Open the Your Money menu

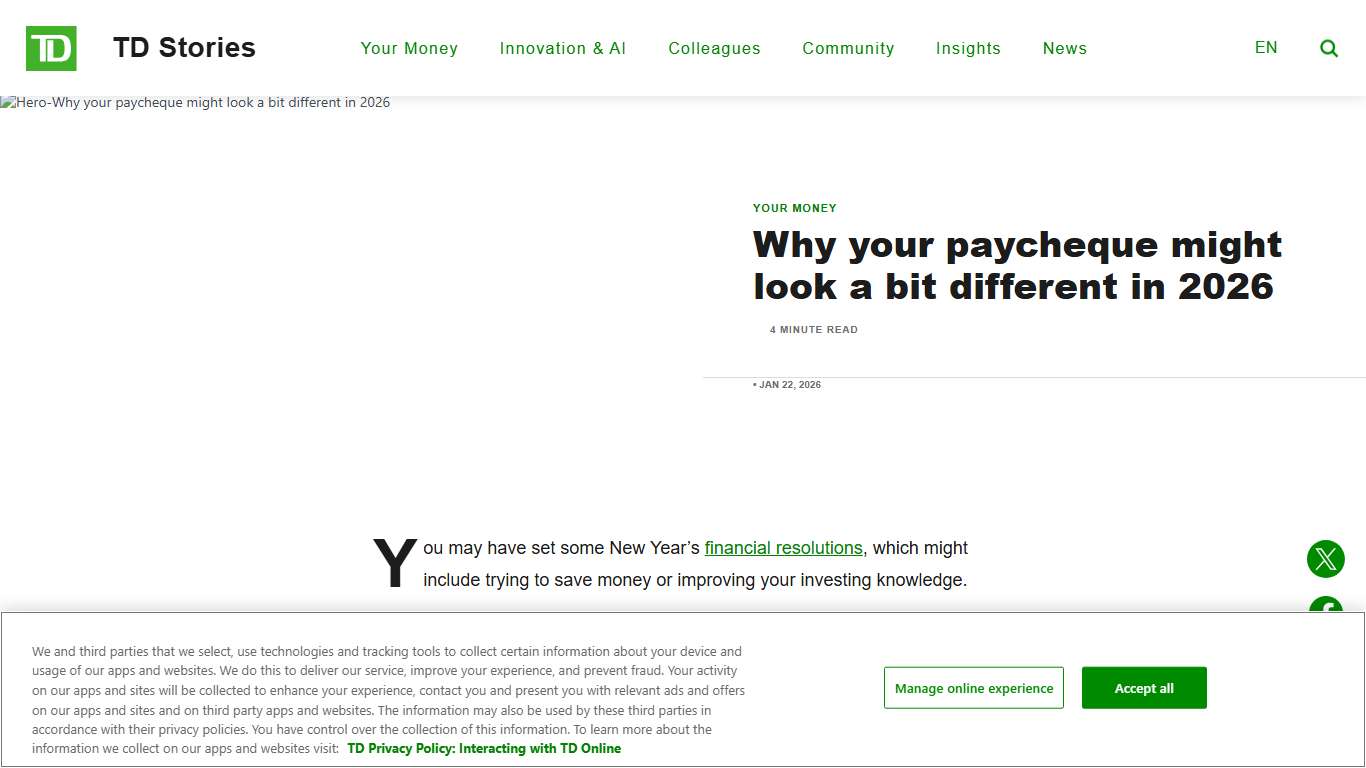409,48
